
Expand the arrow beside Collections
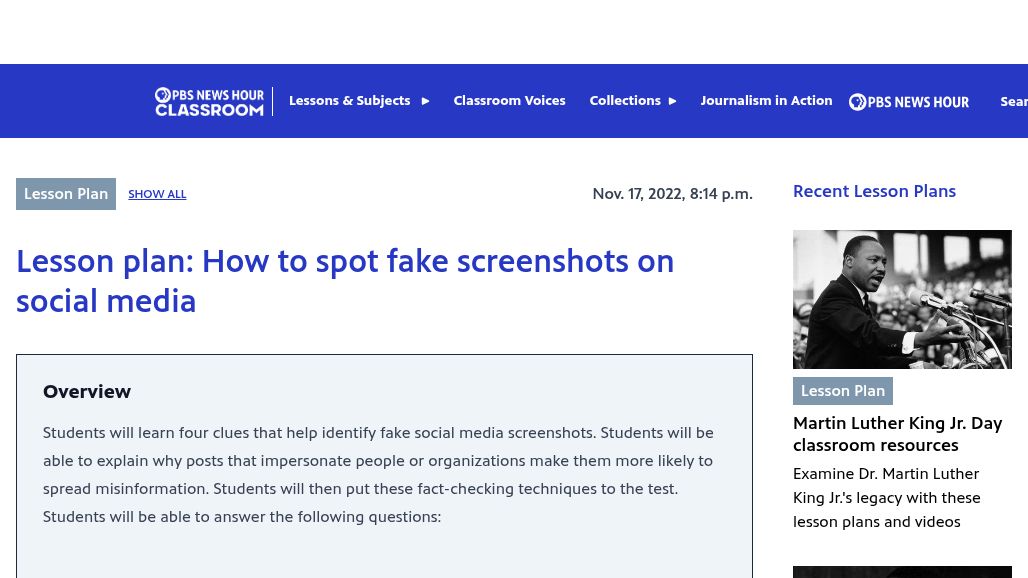pos(672,101)
